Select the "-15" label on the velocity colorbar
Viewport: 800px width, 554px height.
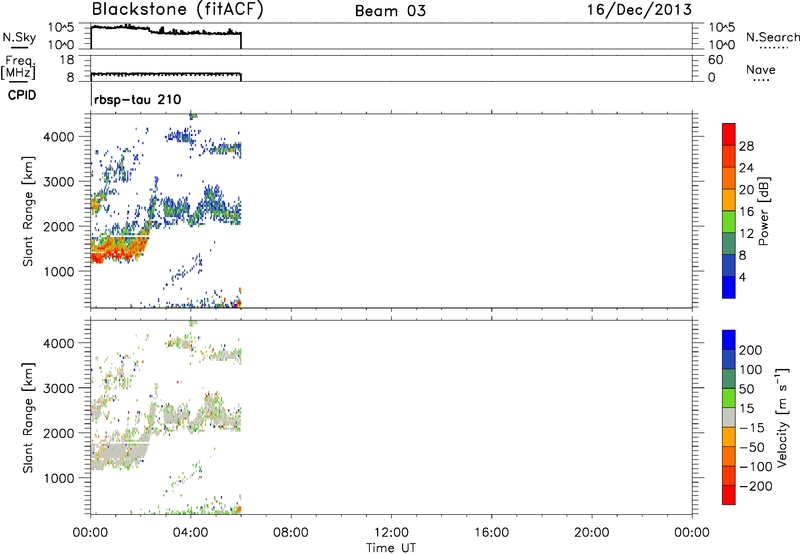[x=752, y=428]
